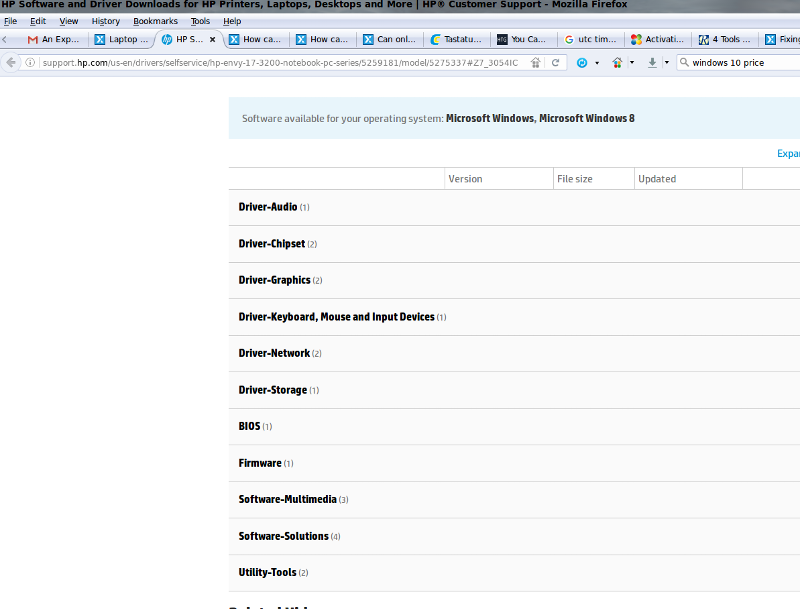Open dropdown arrow beside the Downloads icon

pos(666,63)
